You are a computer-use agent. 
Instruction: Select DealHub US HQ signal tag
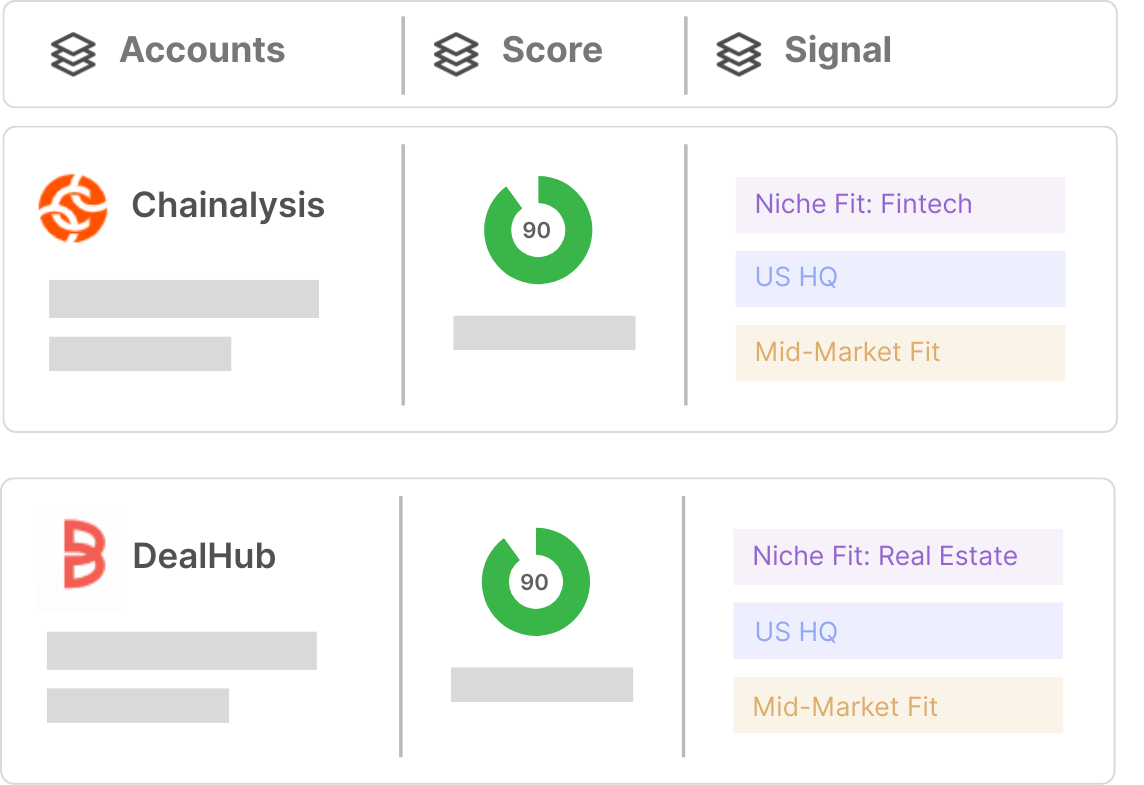898,631
